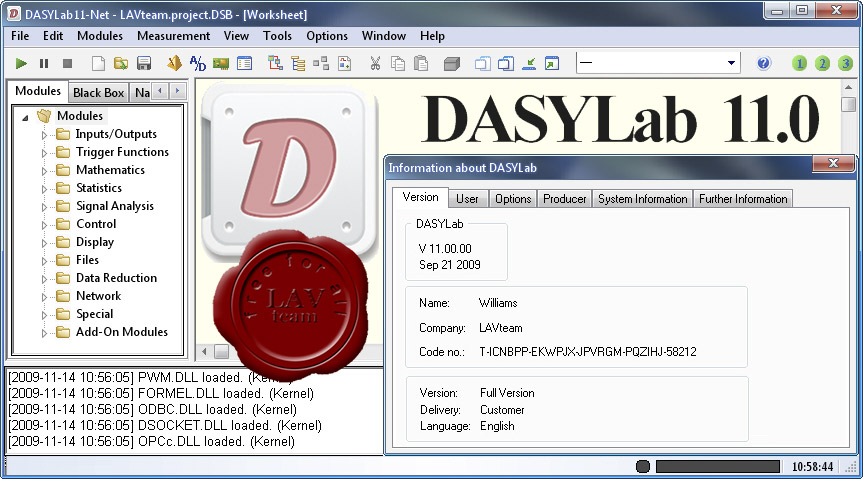Click the blue list window toolbar icon
Screen dimensions: 863x479
[x=244, y=64]
